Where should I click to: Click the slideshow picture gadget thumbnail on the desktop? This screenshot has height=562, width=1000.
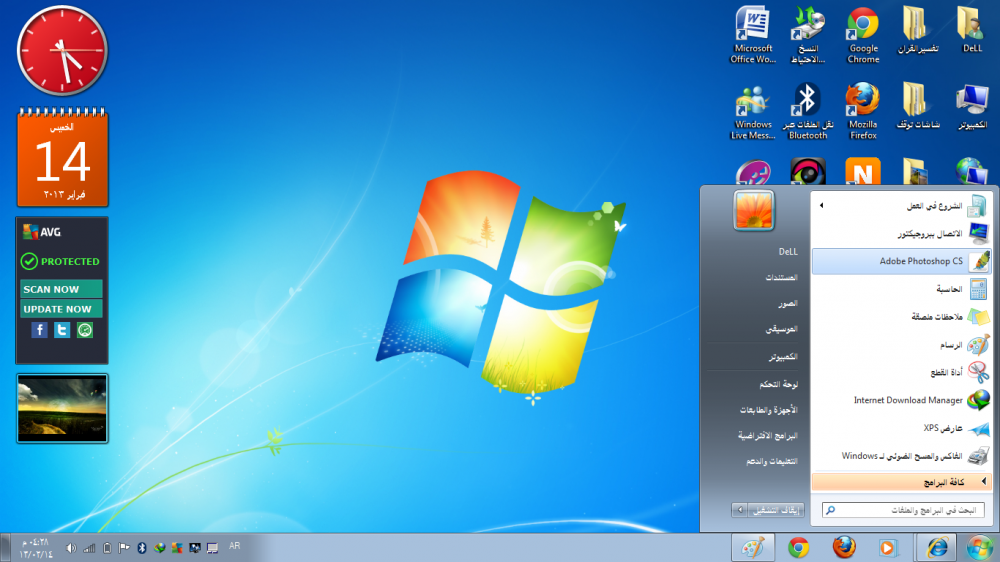tap(62, 408)
